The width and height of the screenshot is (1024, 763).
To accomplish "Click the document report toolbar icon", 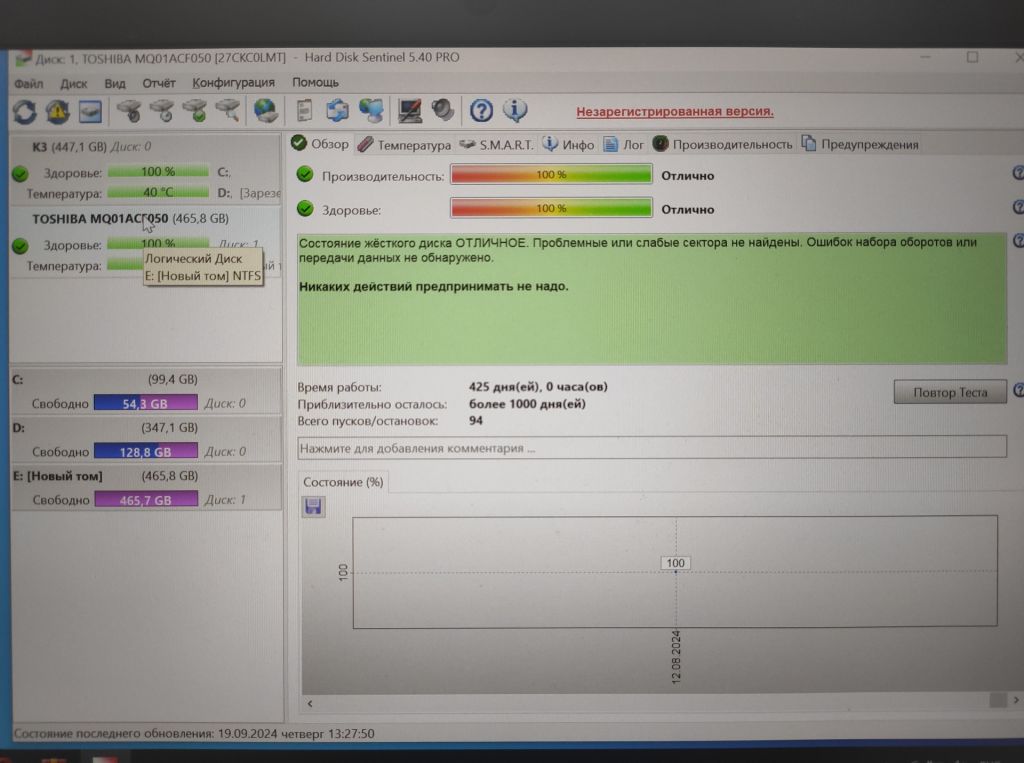I will (x=304, y=110).
